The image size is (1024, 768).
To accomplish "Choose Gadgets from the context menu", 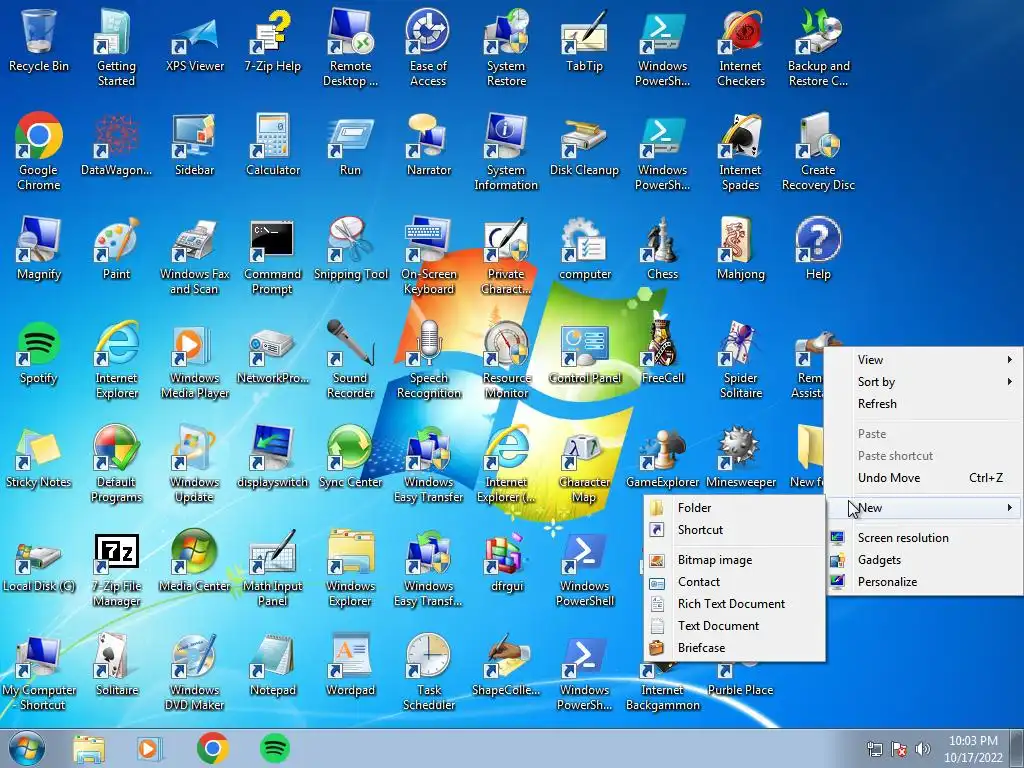I will (x=923, y=560).
